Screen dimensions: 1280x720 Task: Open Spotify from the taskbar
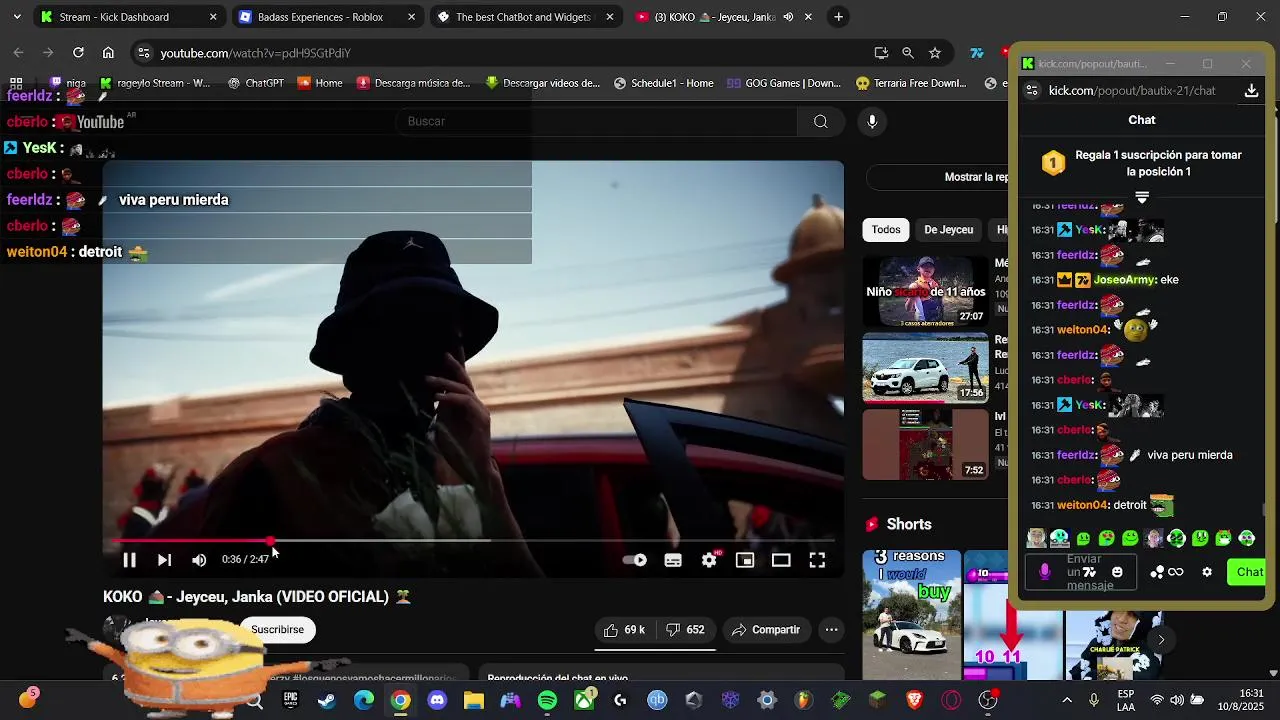pos(547,701)
